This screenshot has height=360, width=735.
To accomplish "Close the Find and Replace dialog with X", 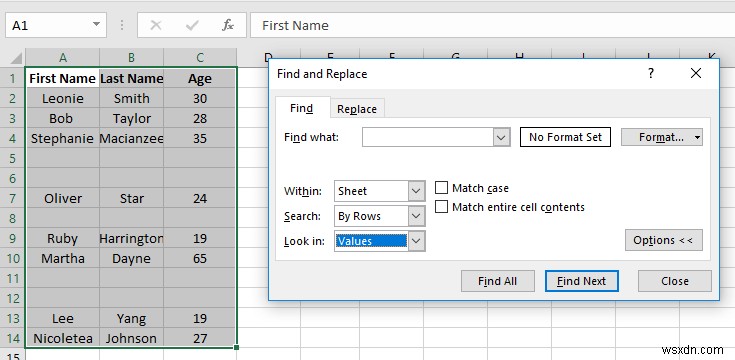I will [x=696, y=73].
